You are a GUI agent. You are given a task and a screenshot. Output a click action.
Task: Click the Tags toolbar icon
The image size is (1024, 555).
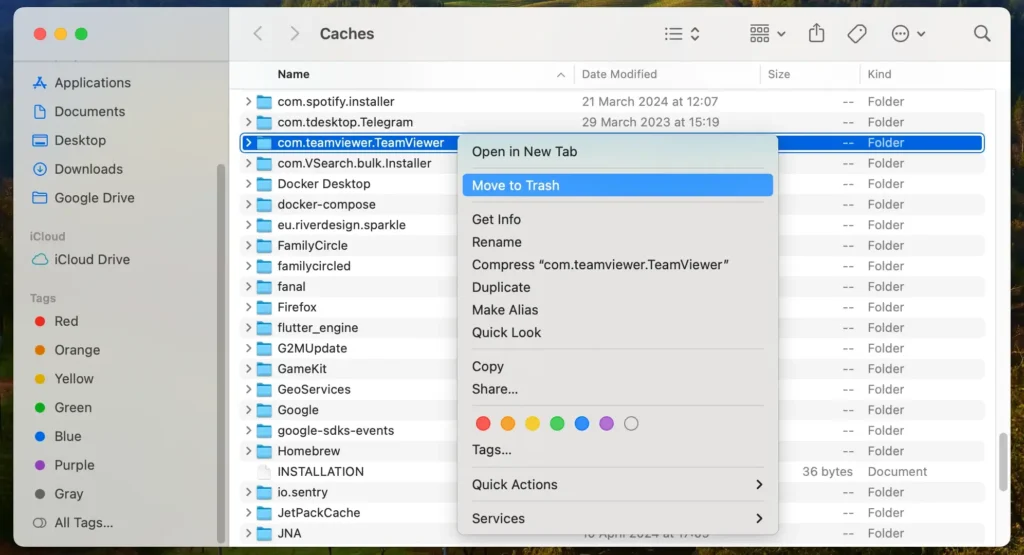click(x=857, y=34)
